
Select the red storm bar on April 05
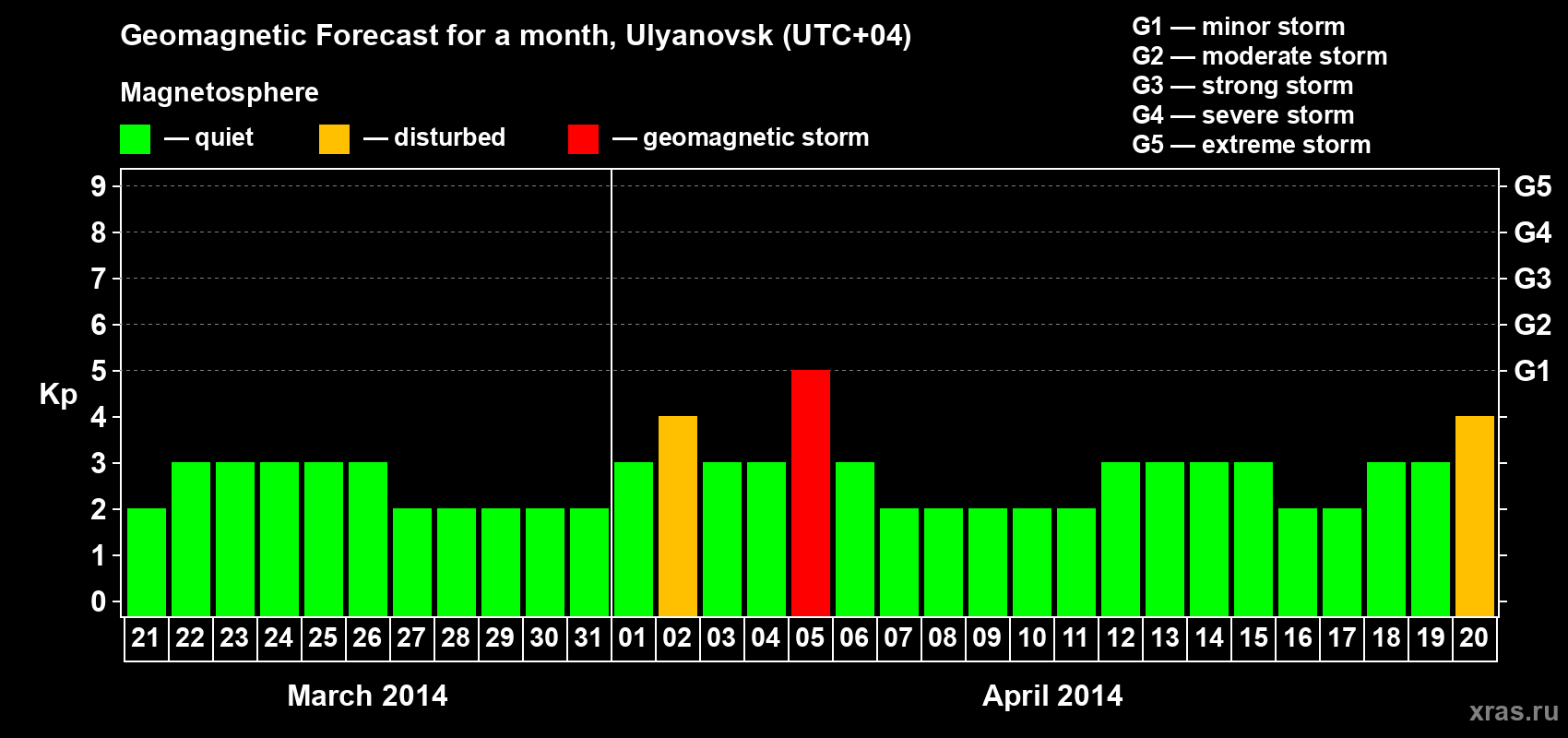[x=810, y=493]
